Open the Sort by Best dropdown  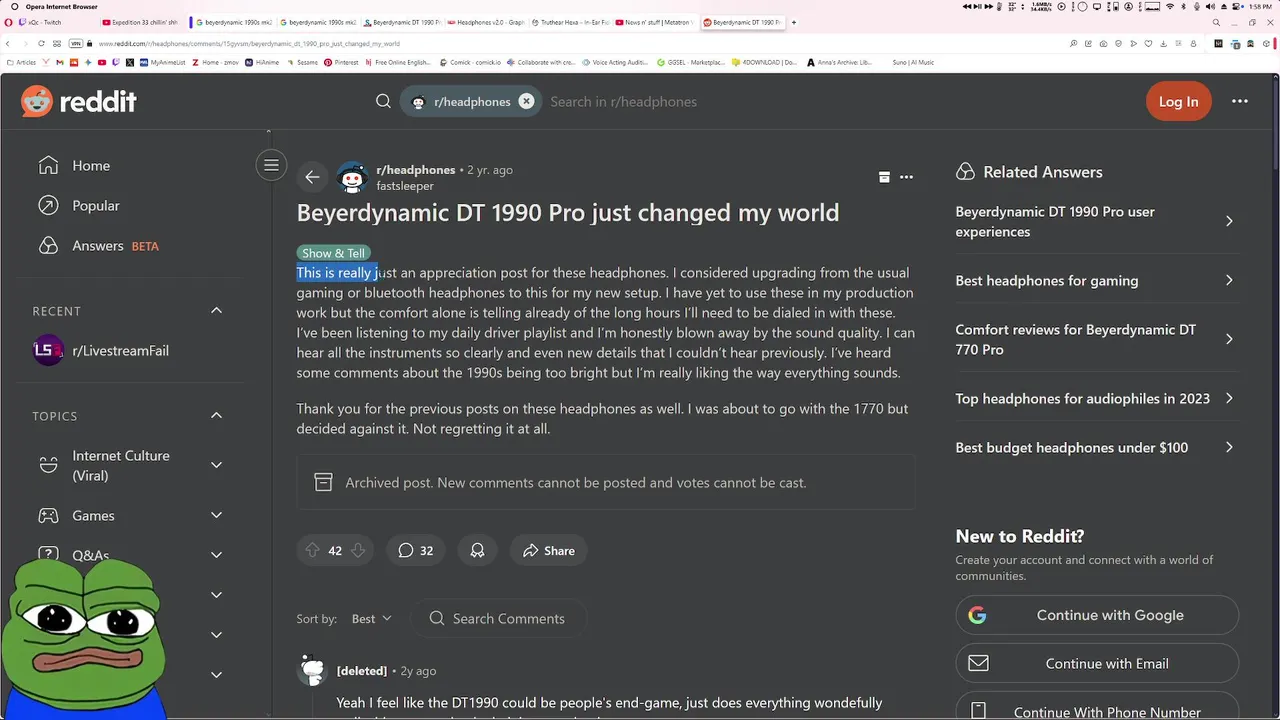click(x=371, y=619)
